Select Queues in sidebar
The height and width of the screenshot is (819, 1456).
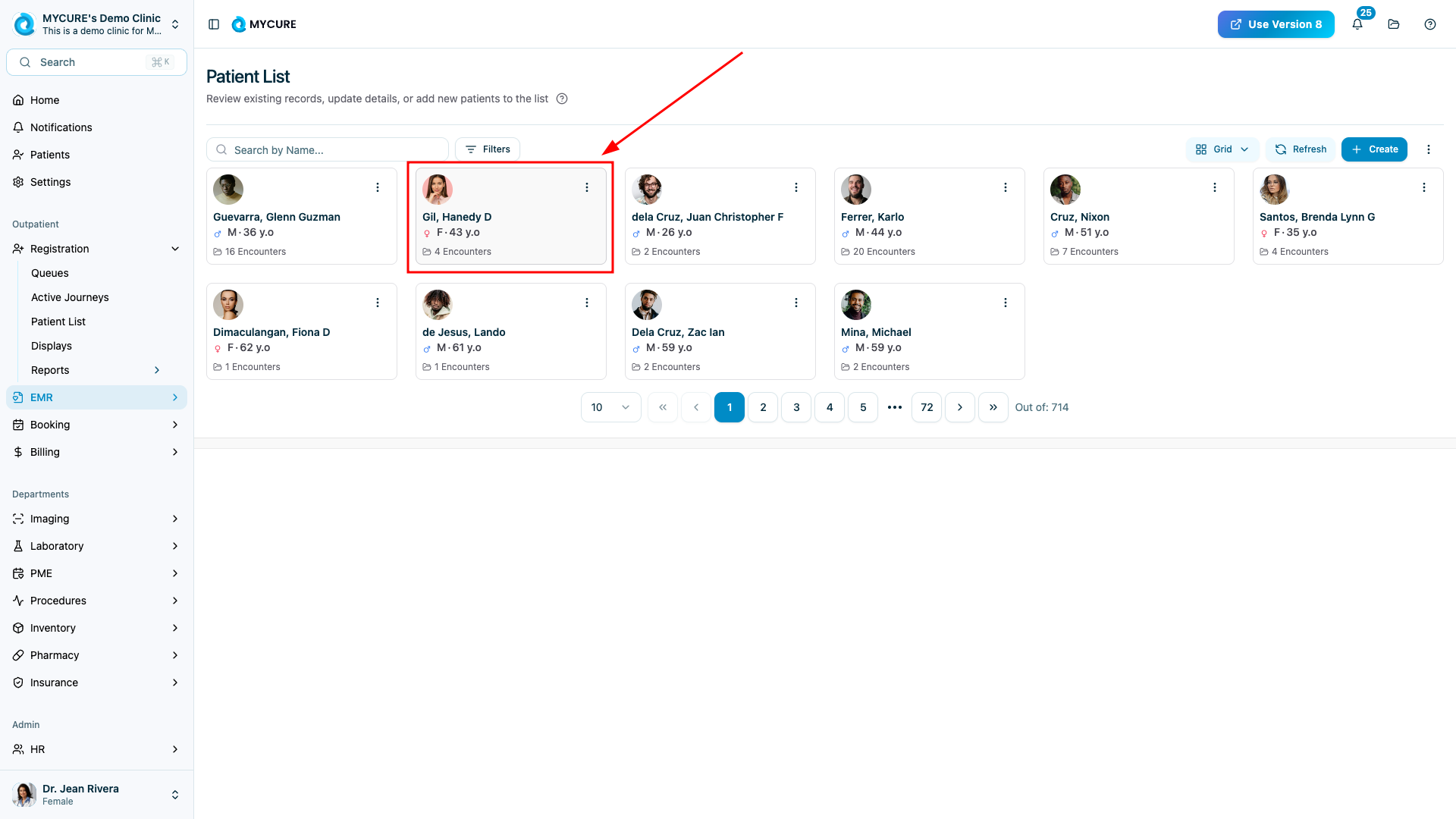(x=50, y=273)
